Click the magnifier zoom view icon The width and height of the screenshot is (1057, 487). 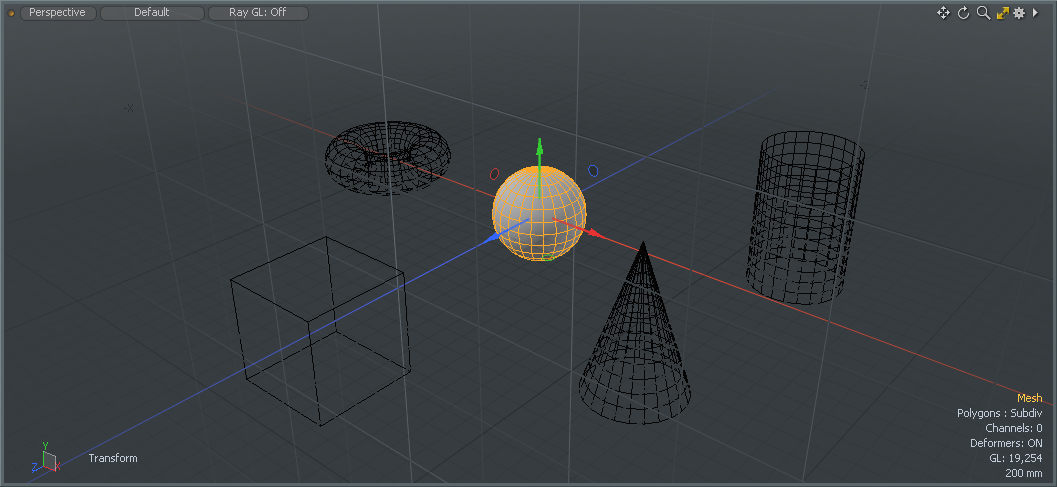click(x=983, y=13)
